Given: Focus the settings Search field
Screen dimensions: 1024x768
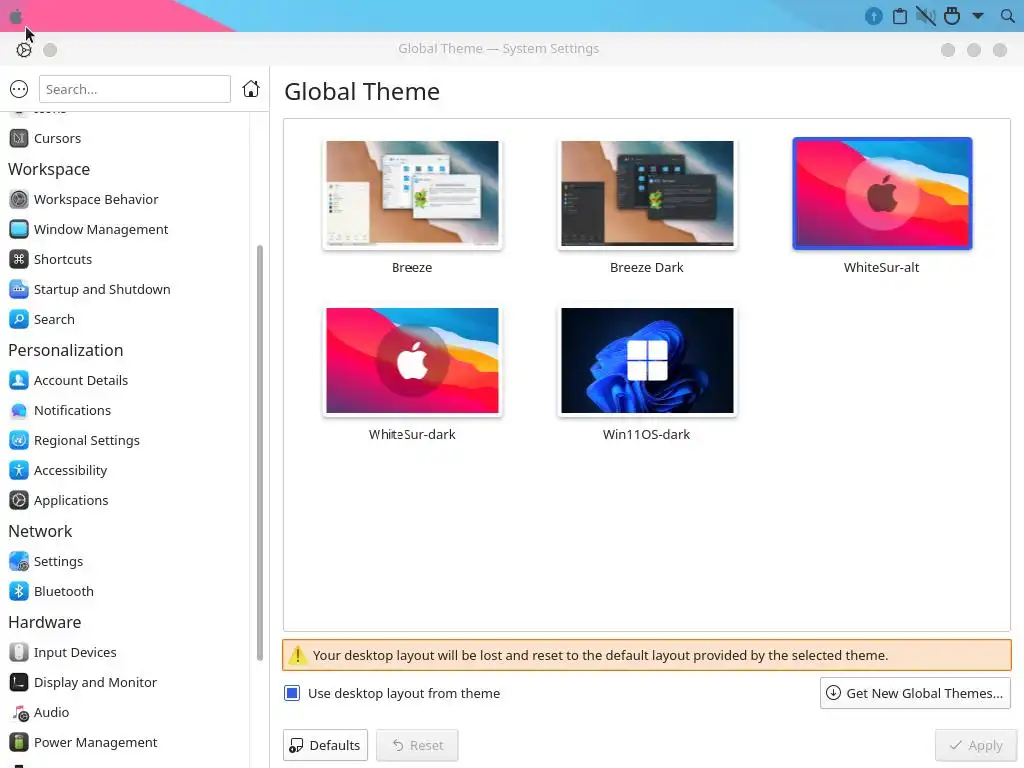Looking at the screenshot, I should click(x=135, y=89).
